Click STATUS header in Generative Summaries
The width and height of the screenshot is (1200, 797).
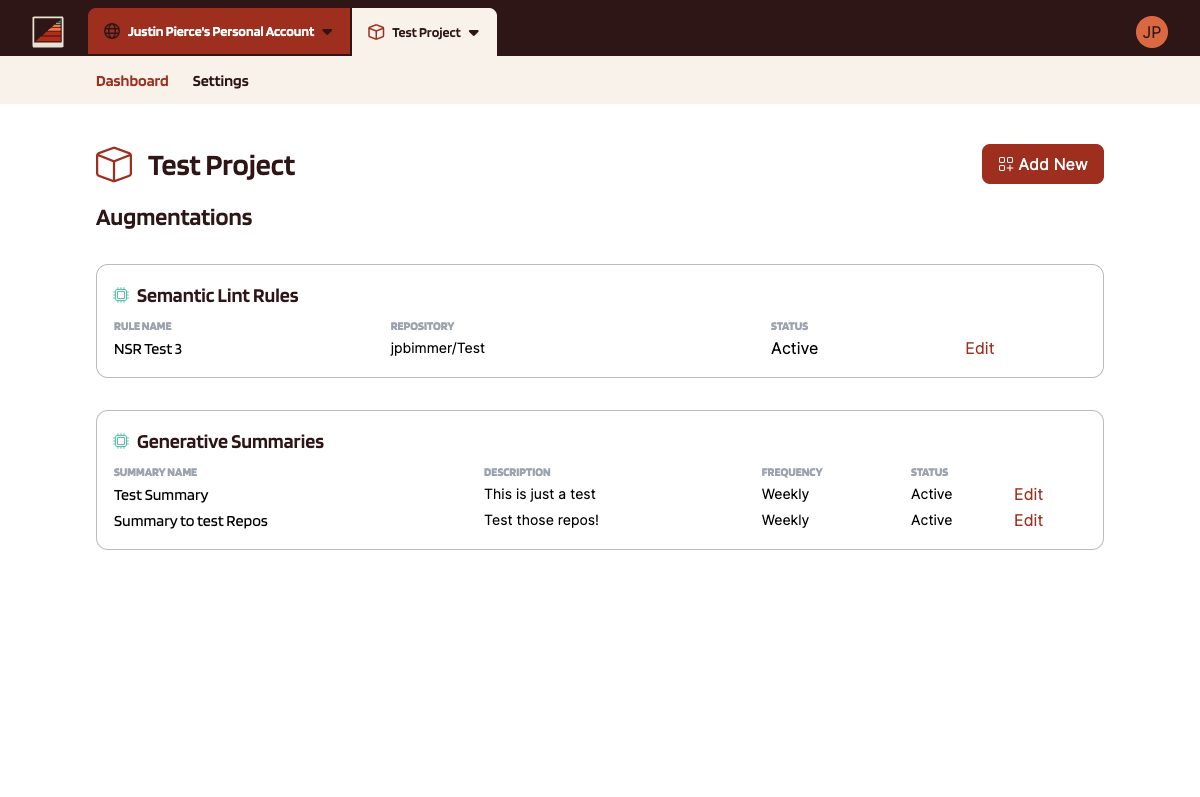tap(930, 472)
